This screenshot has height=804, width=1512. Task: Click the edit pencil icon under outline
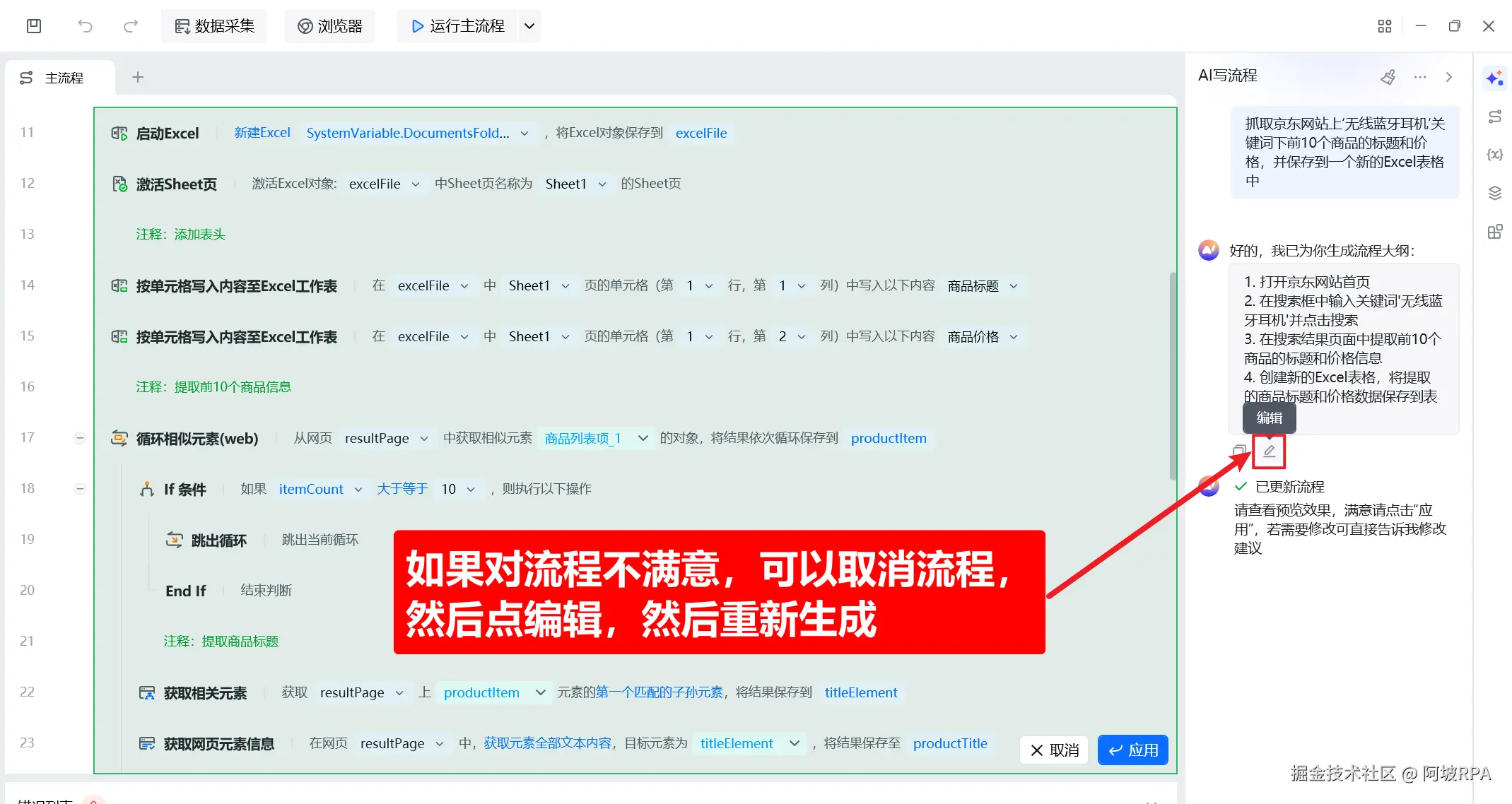[x=1269, y=451]
